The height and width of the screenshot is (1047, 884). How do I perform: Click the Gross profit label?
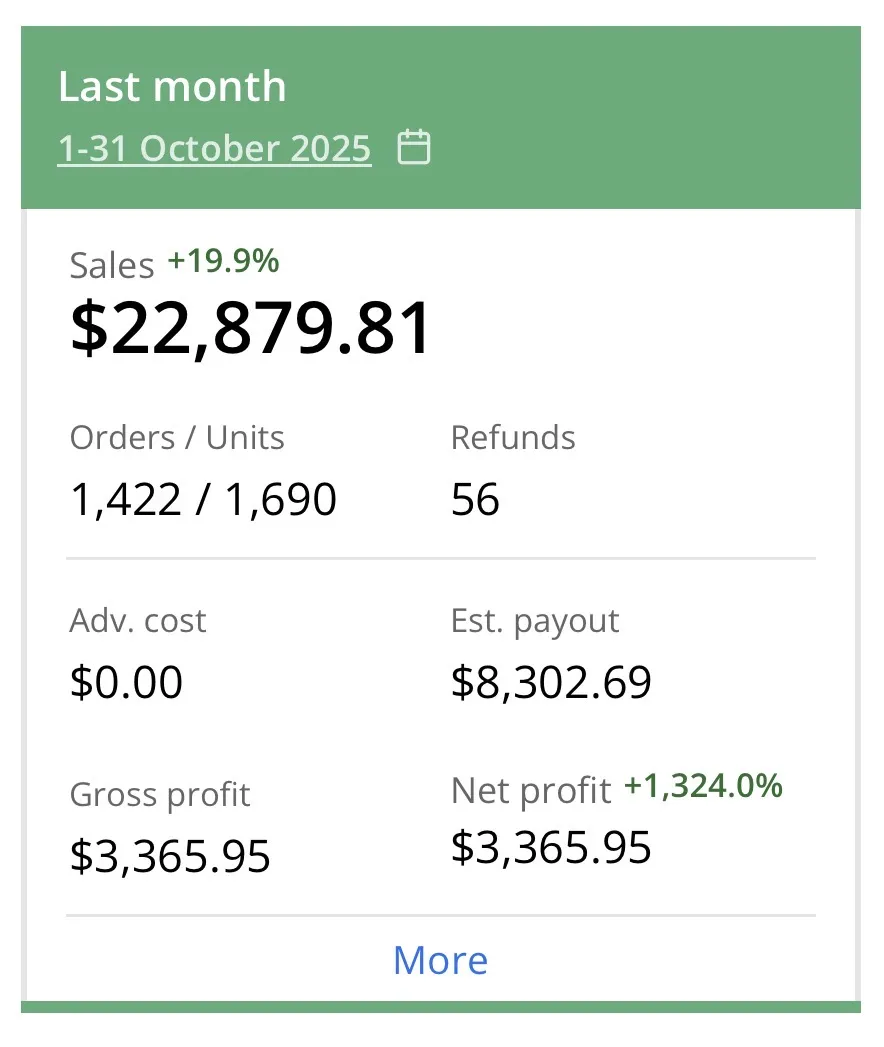[x=159, y=794]
